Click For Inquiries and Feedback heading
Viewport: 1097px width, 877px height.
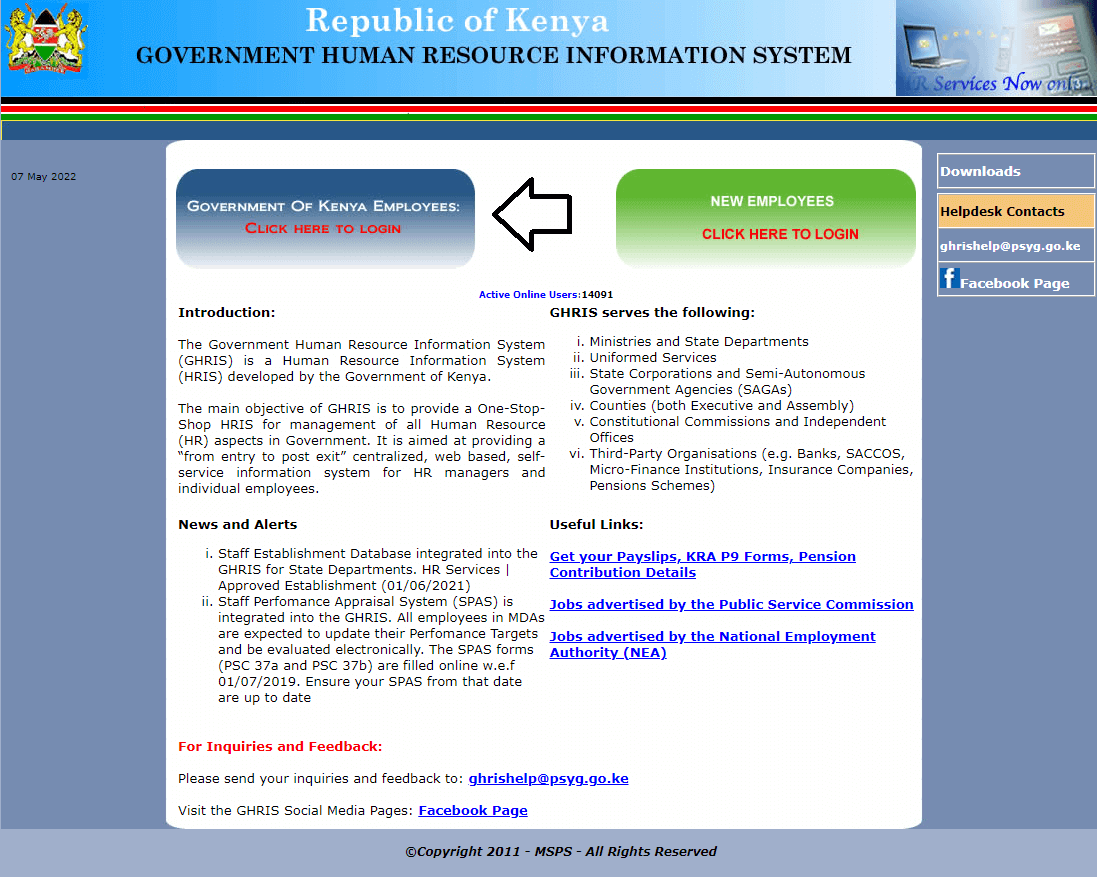[x=280, y=746]
